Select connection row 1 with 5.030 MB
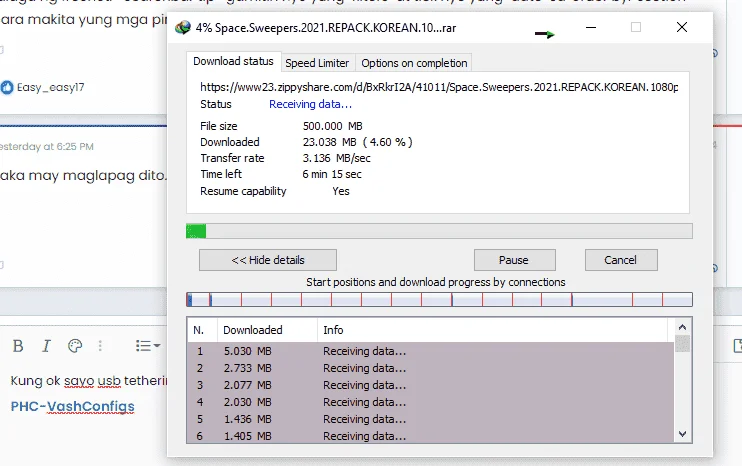742x466 pixels. [x=431, y=351]
